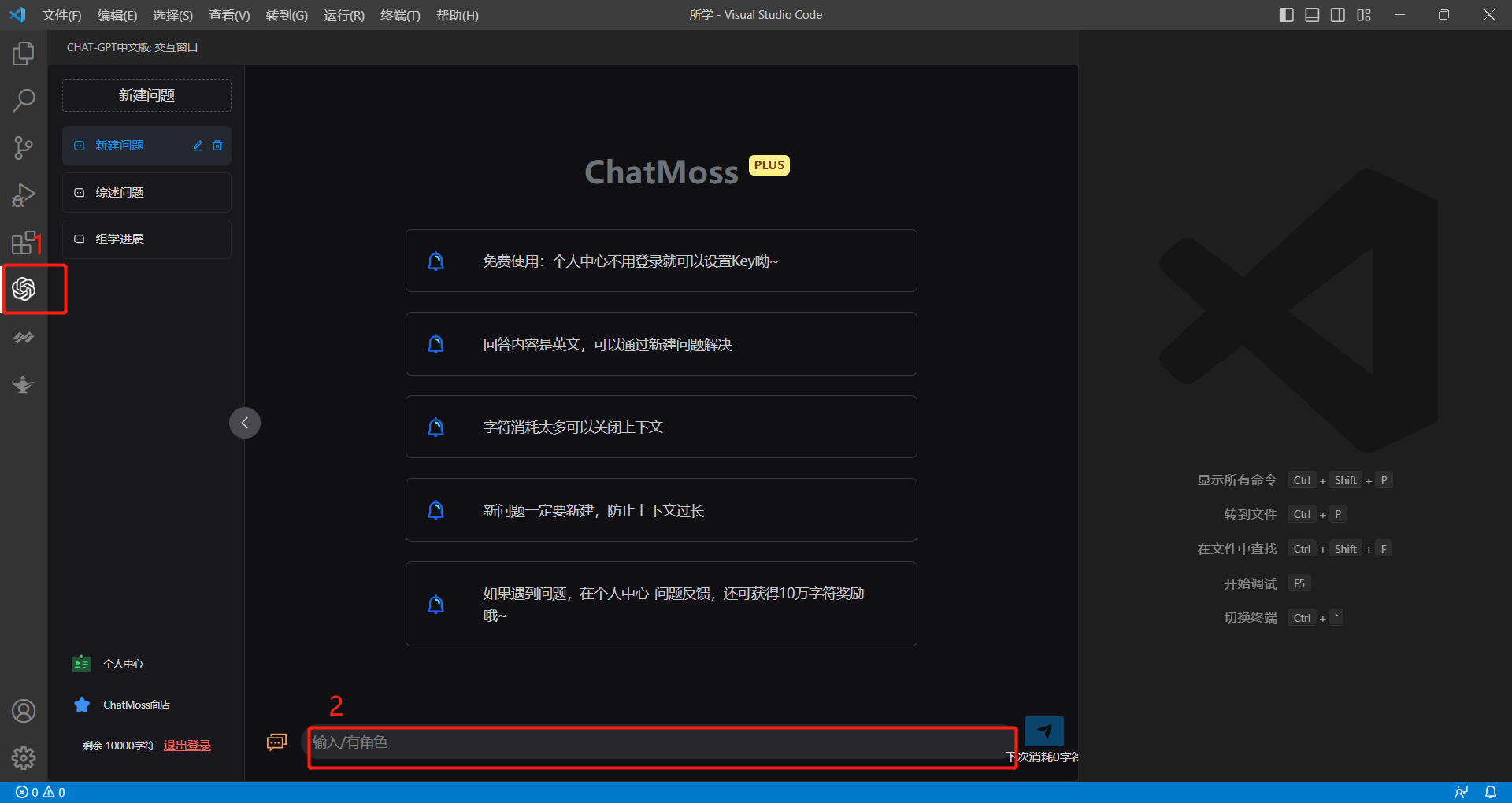
Task: Open the 文件(F) menu
Action: pyautogui.click(x=61, y=15)
